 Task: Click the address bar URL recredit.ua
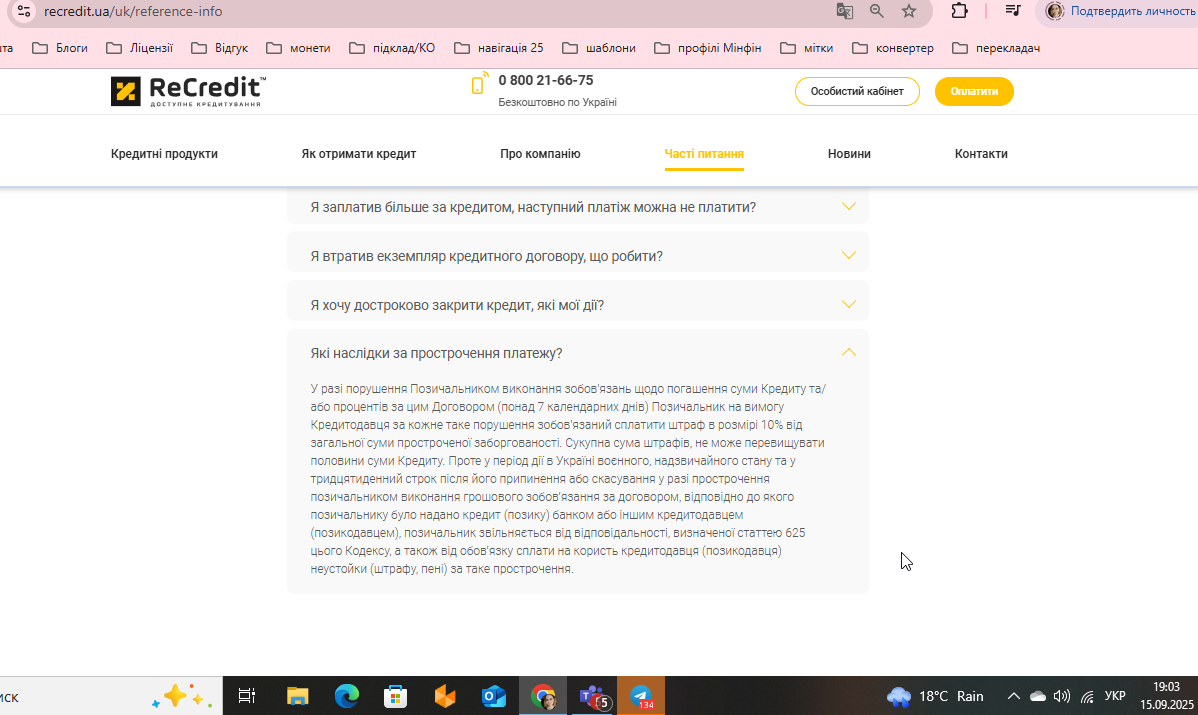[x=133, y=11]
